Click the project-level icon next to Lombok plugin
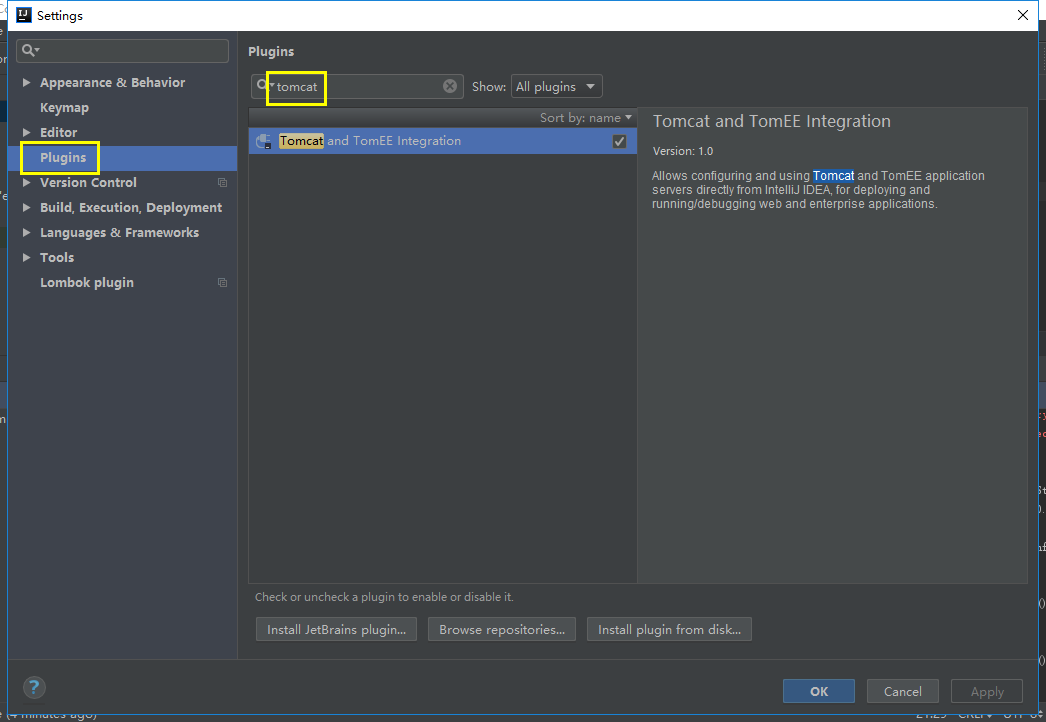This screenshot has height=722, width=1046. 222,283
